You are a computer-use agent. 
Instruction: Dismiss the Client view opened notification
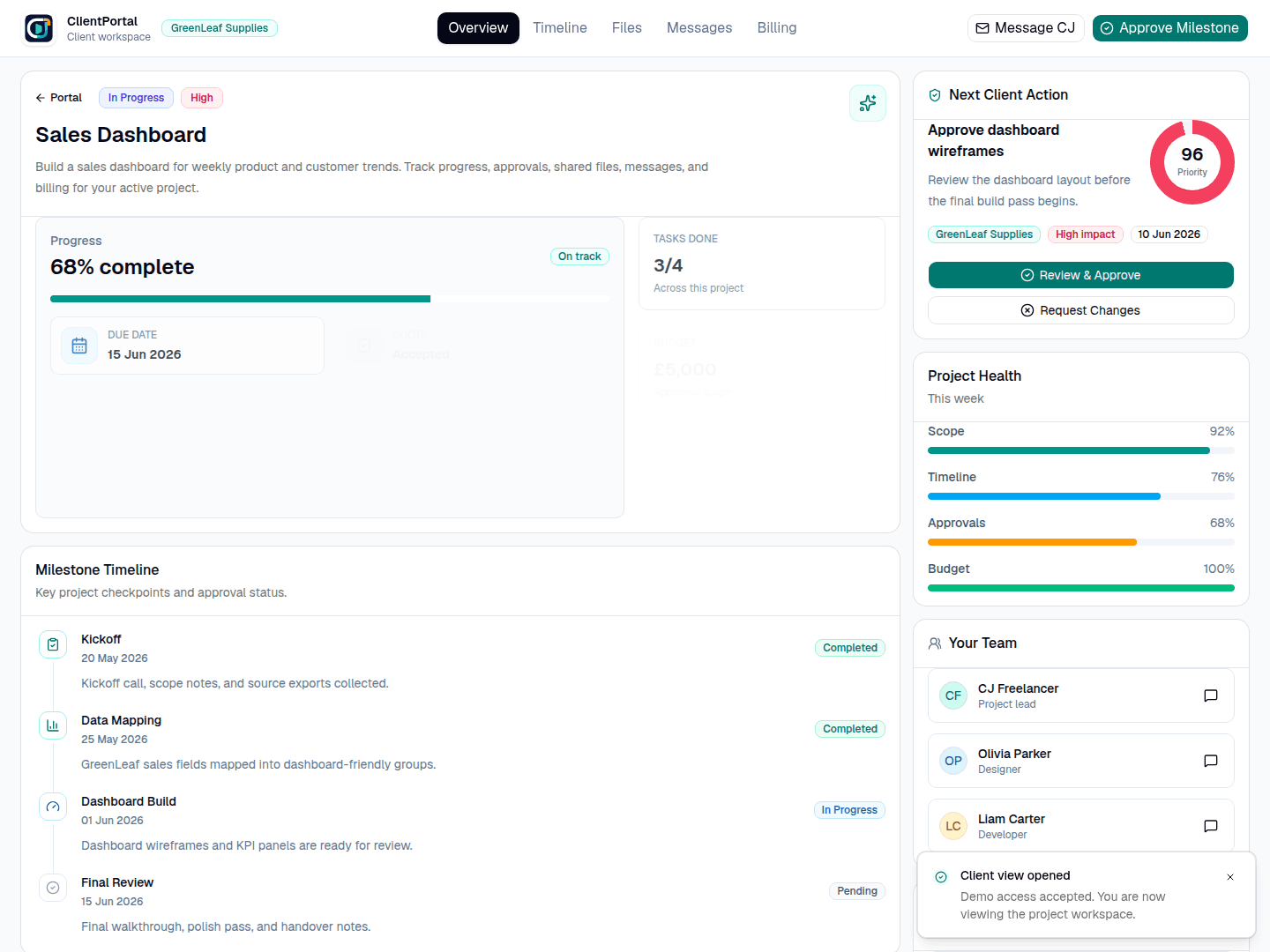click(x=1230, y=877)
